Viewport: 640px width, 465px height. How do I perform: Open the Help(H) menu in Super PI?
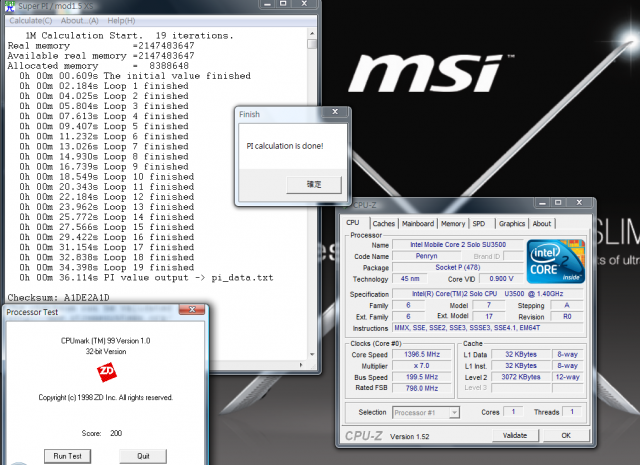tap(121, 20)
